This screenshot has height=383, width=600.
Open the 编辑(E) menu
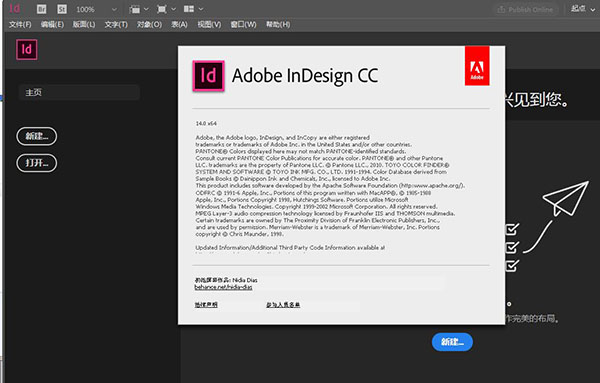pos(52,24)
